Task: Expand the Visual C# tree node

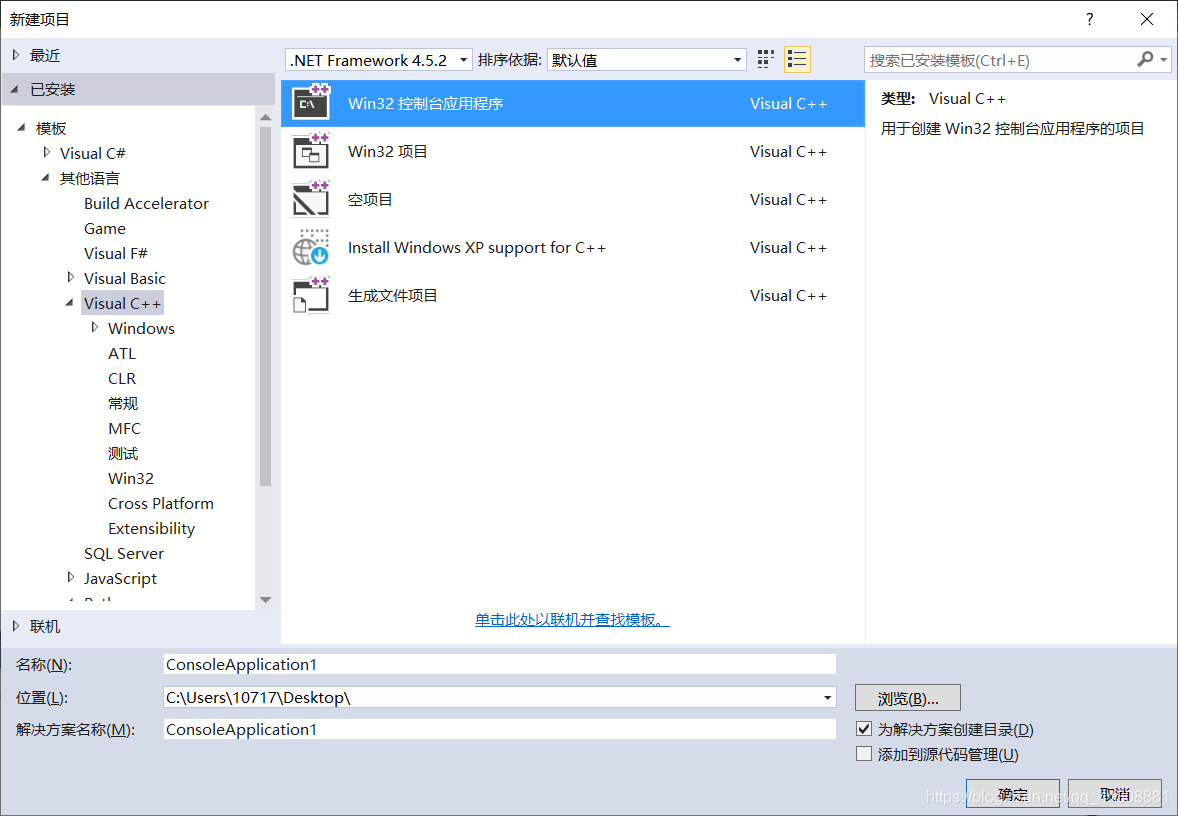Action: coord(47,153)
